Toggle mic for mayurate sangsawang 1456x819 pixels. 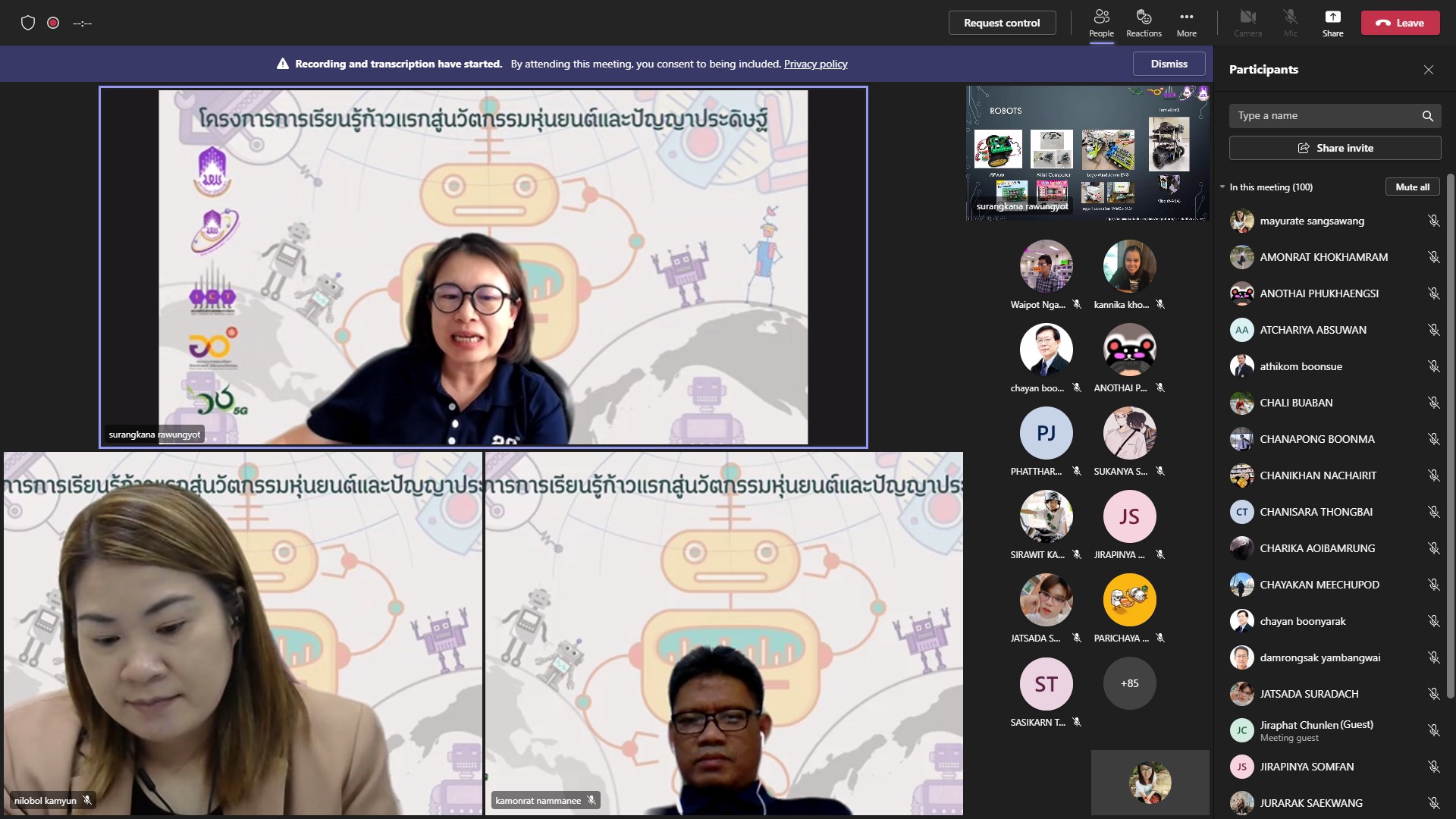coord(1433,221)
